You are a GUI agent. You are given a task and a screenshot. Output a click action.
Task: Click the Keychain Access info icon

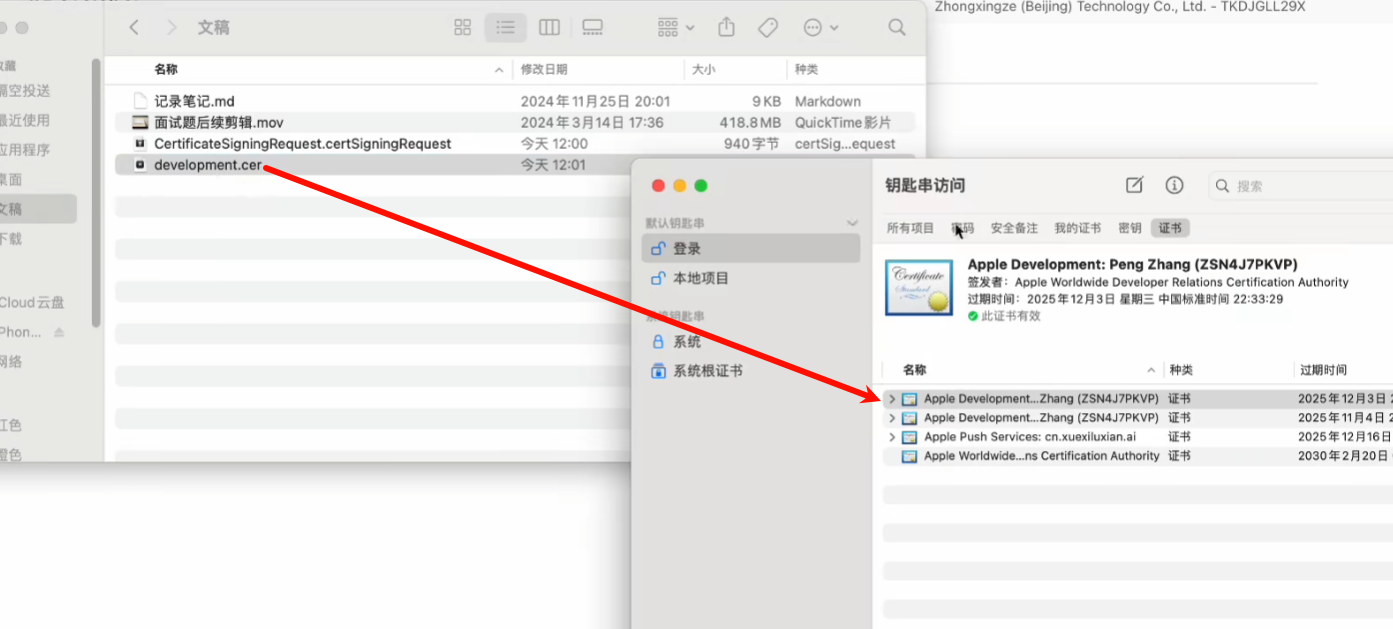(x=1175, y=185)
